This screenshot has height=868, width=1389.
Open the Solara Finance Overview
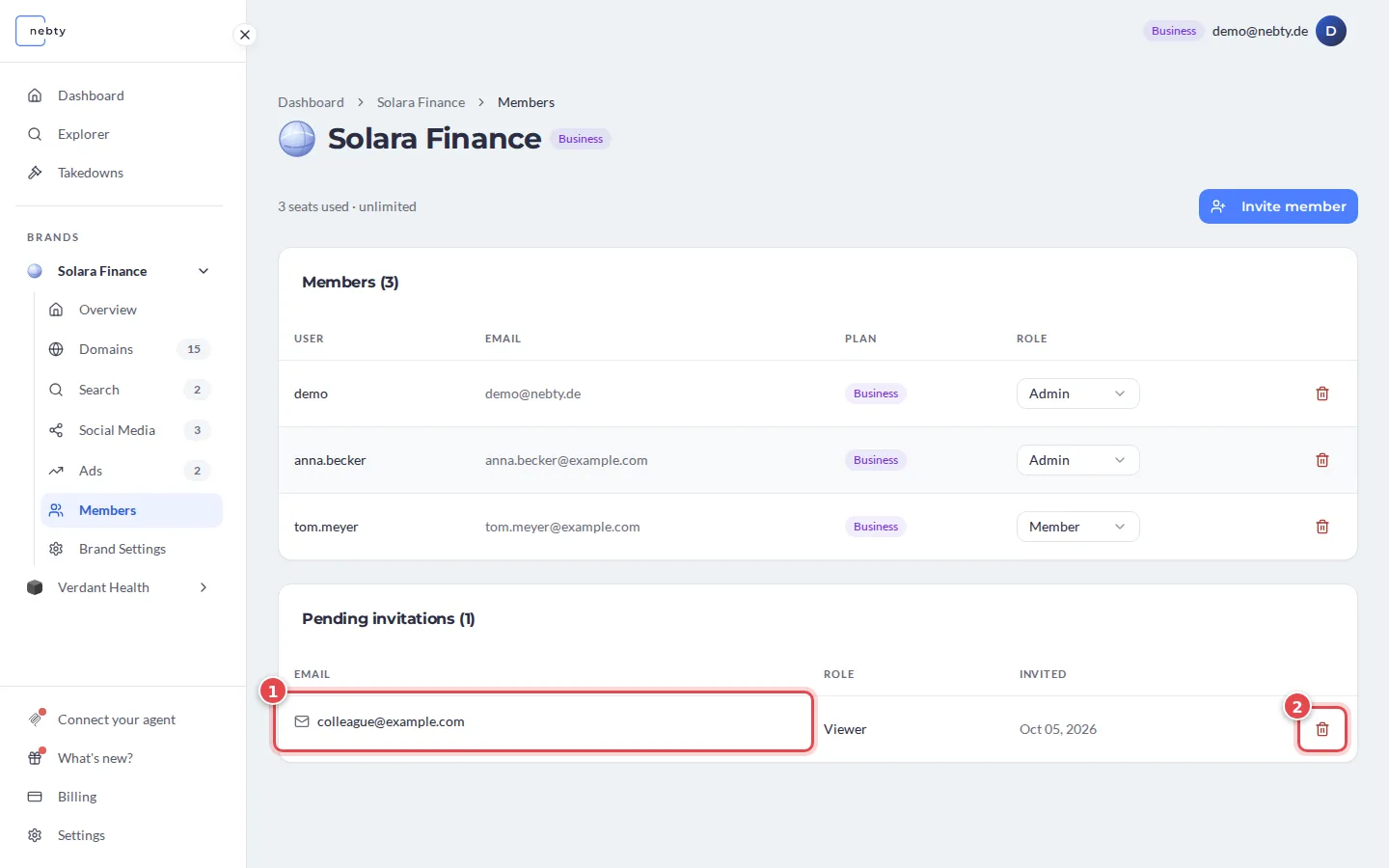point(131,310)
